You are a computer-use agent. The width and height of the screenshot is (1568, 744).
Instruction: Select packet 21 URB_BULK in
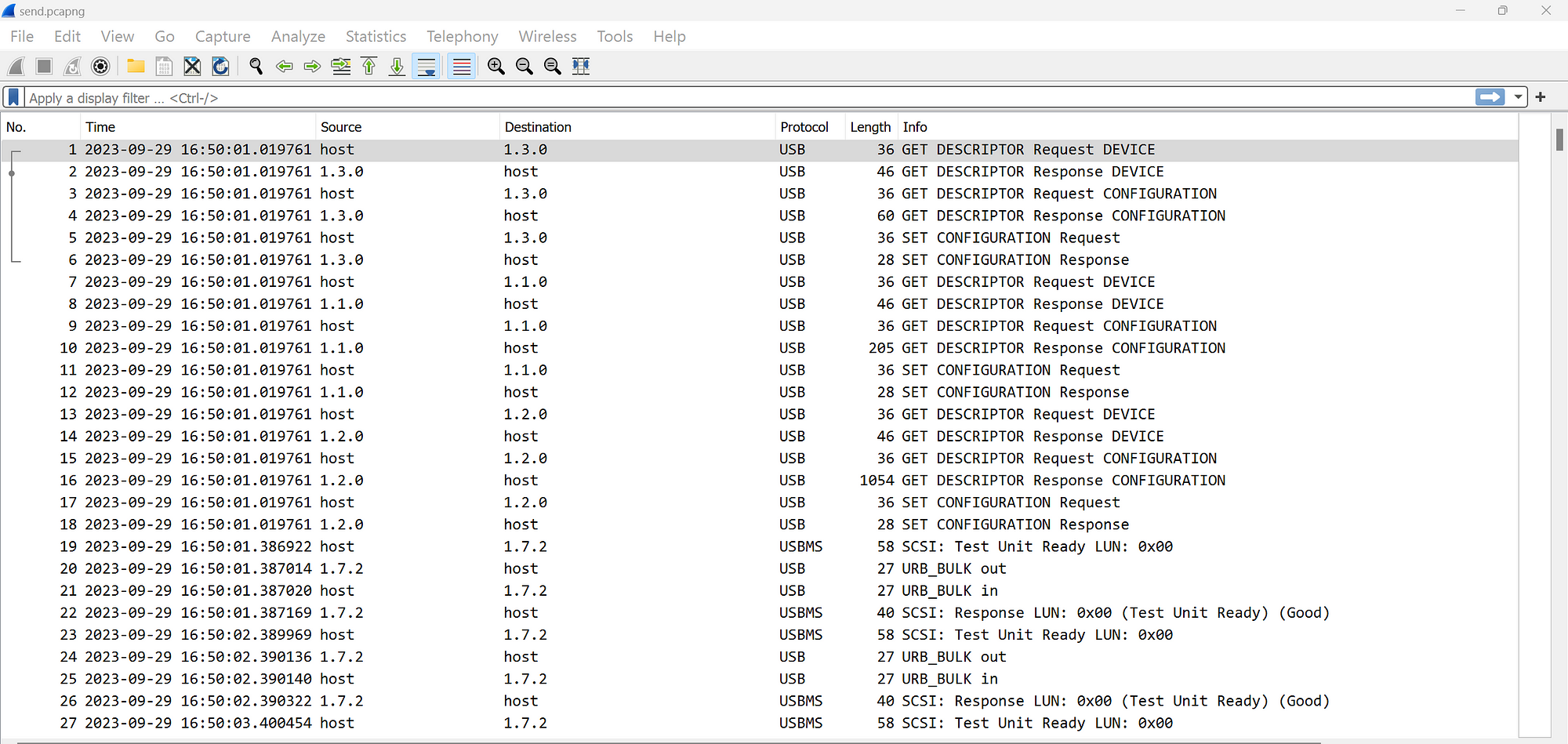click(x=759, y=590)
